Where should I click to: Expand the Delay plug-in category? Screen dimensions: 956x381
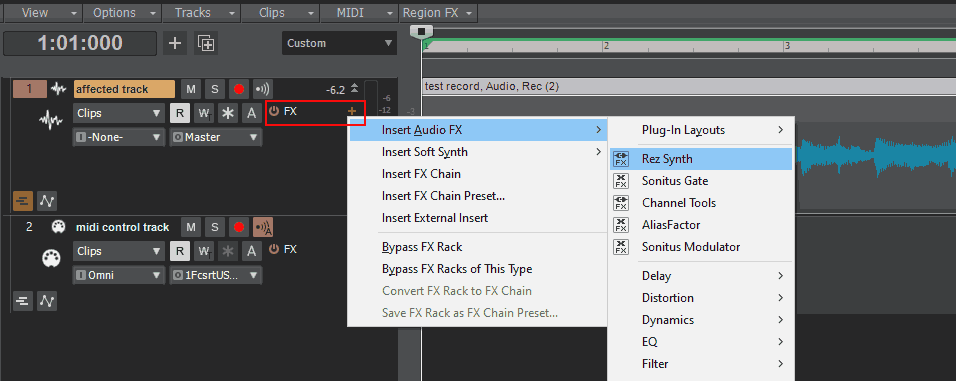click(x=701, y=276)
